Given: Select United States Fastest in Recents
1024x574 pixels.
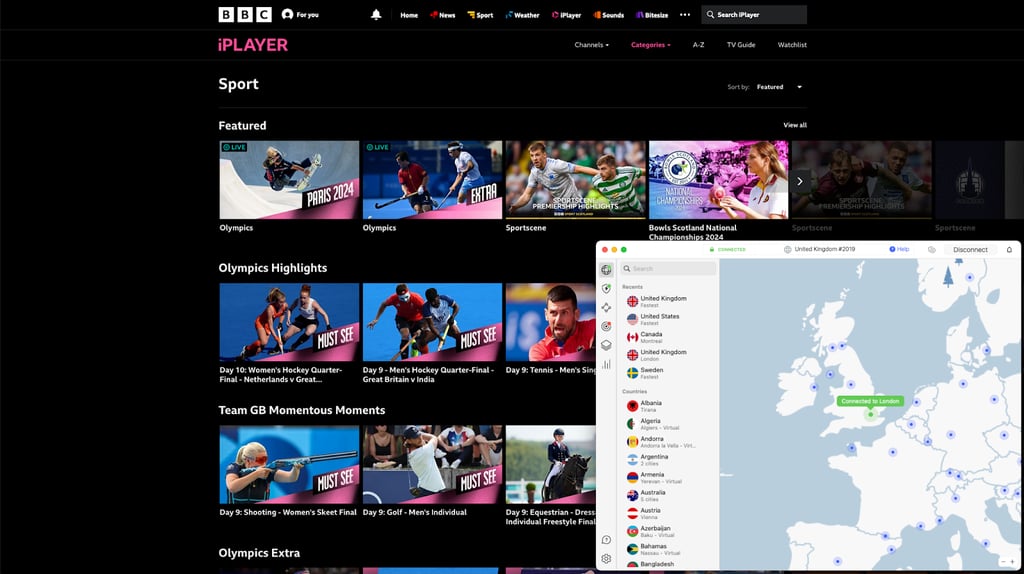Looking at the screenshot, I should (x=667, y=319).
